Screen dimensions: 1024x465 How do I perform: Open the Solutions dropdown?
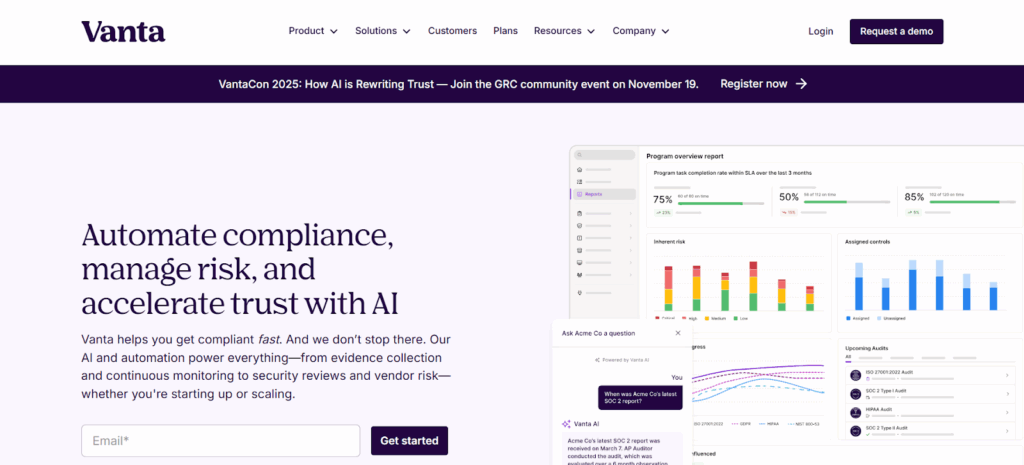[382, 31]
